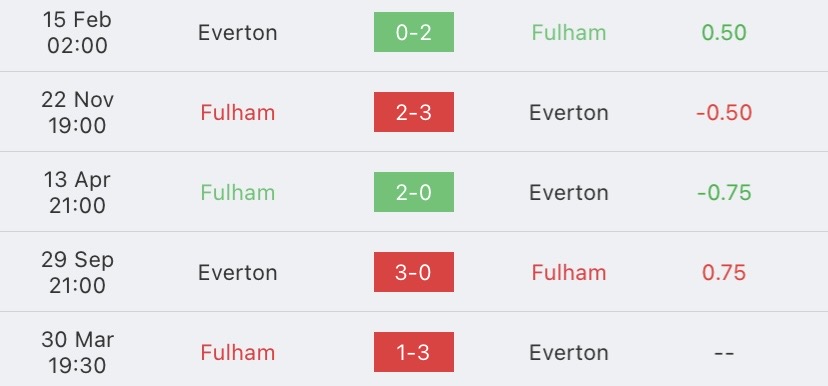This screenshot has width=828, height=386.
Task: Click the red -0.50 handicap value
Action: click(x=724, y=113)
